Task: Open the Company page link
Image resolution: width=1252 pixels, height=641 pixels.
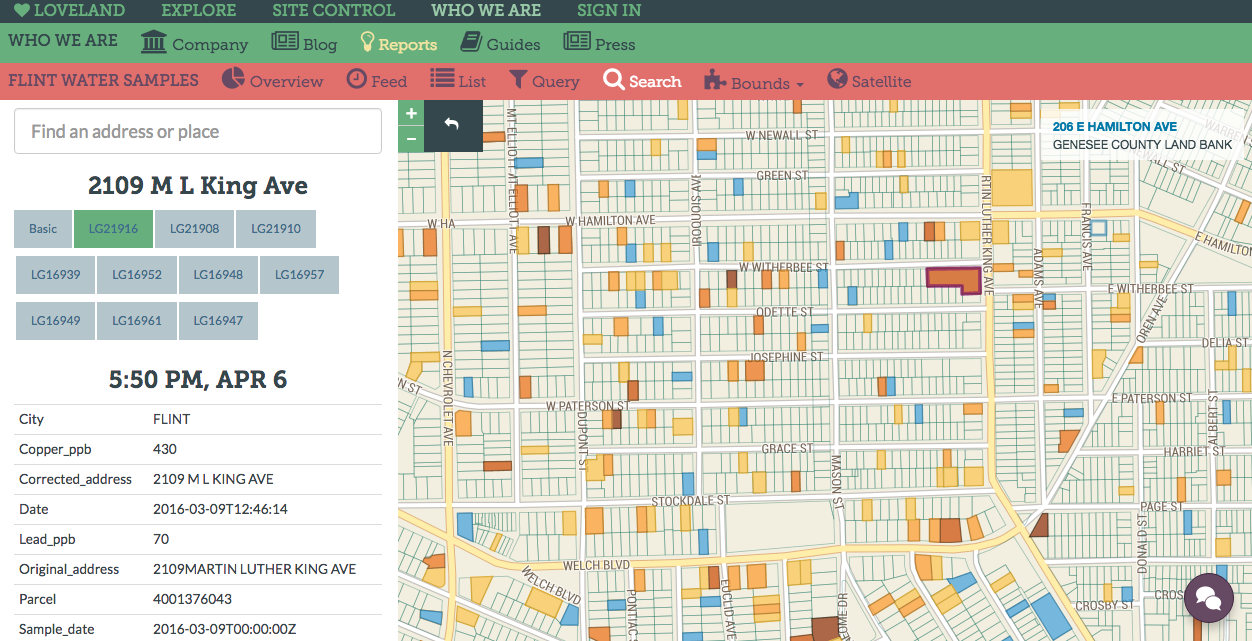Action: point(194,43)
